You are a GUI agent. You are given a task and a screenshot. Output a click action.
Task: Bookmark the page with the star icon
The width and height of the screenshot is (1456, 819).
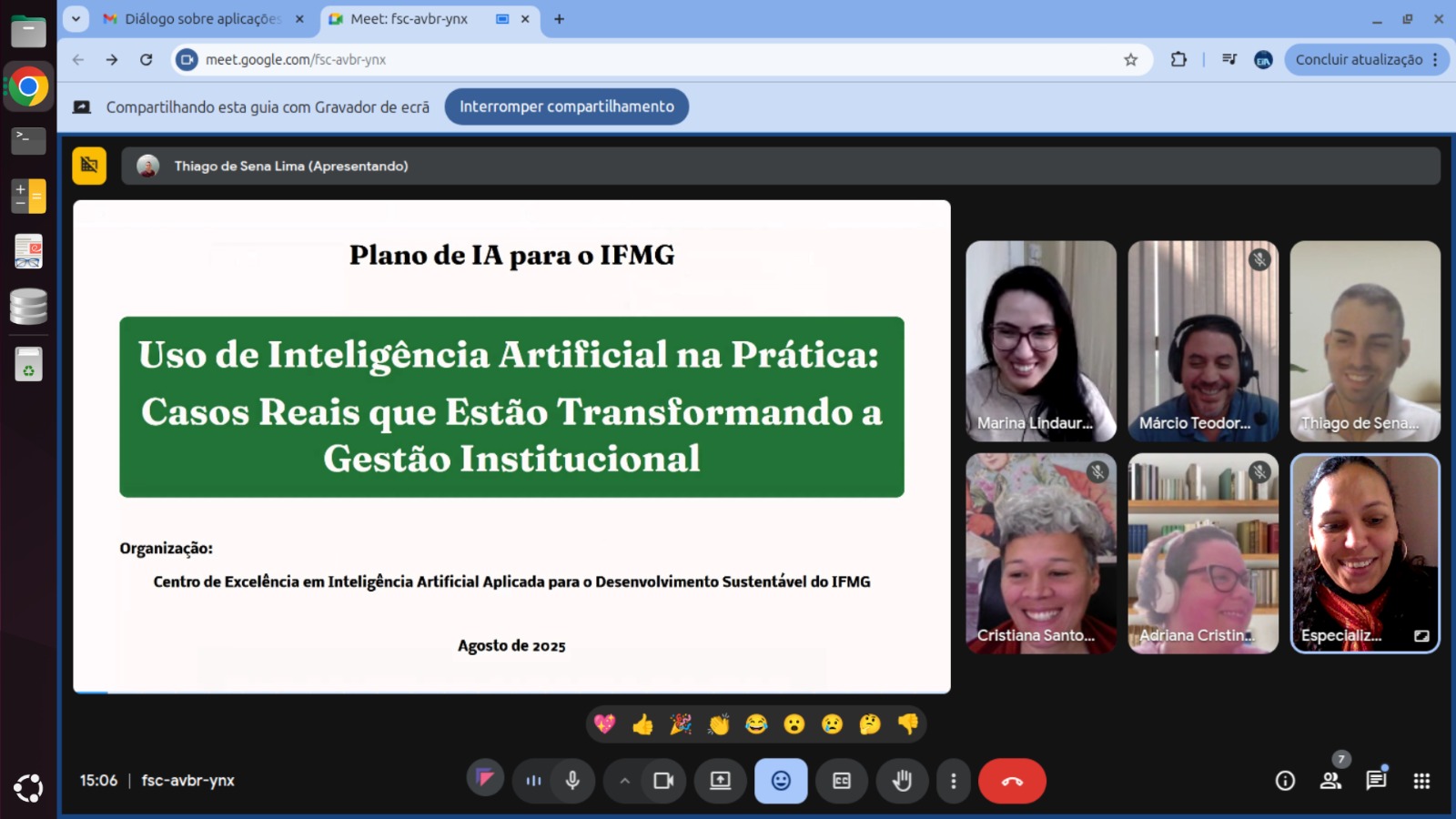1131,59
